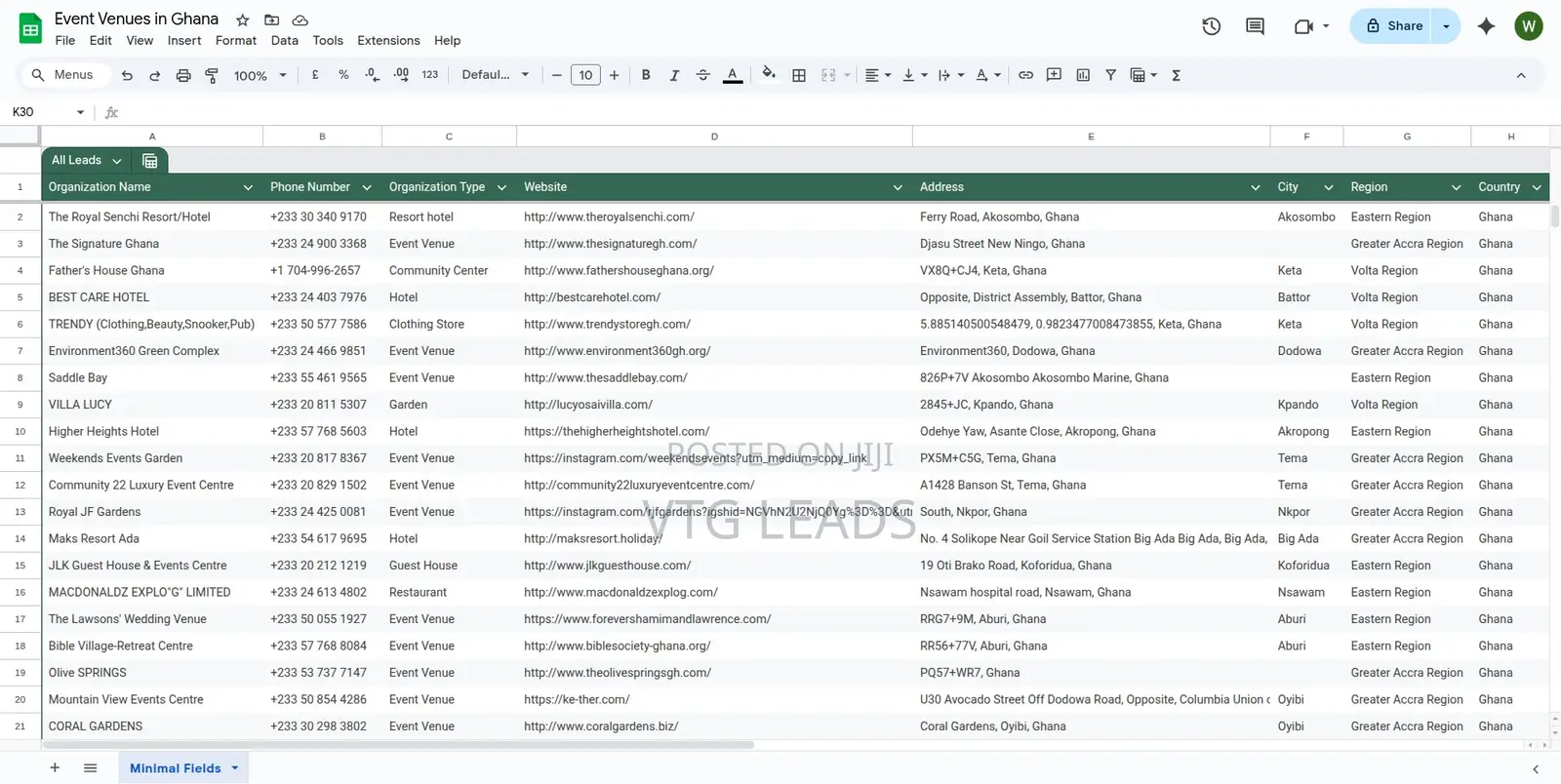
Task: Open the W account avatar
Action: click(1529, 26)
